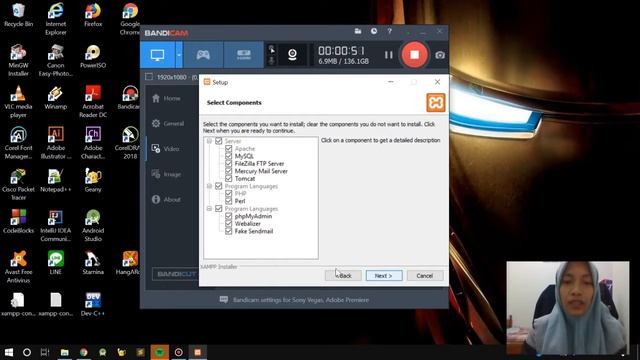Screen dimensions: 640x360
Task: Open the Dev-C++ desktop icon
Action: click(93, 304)
